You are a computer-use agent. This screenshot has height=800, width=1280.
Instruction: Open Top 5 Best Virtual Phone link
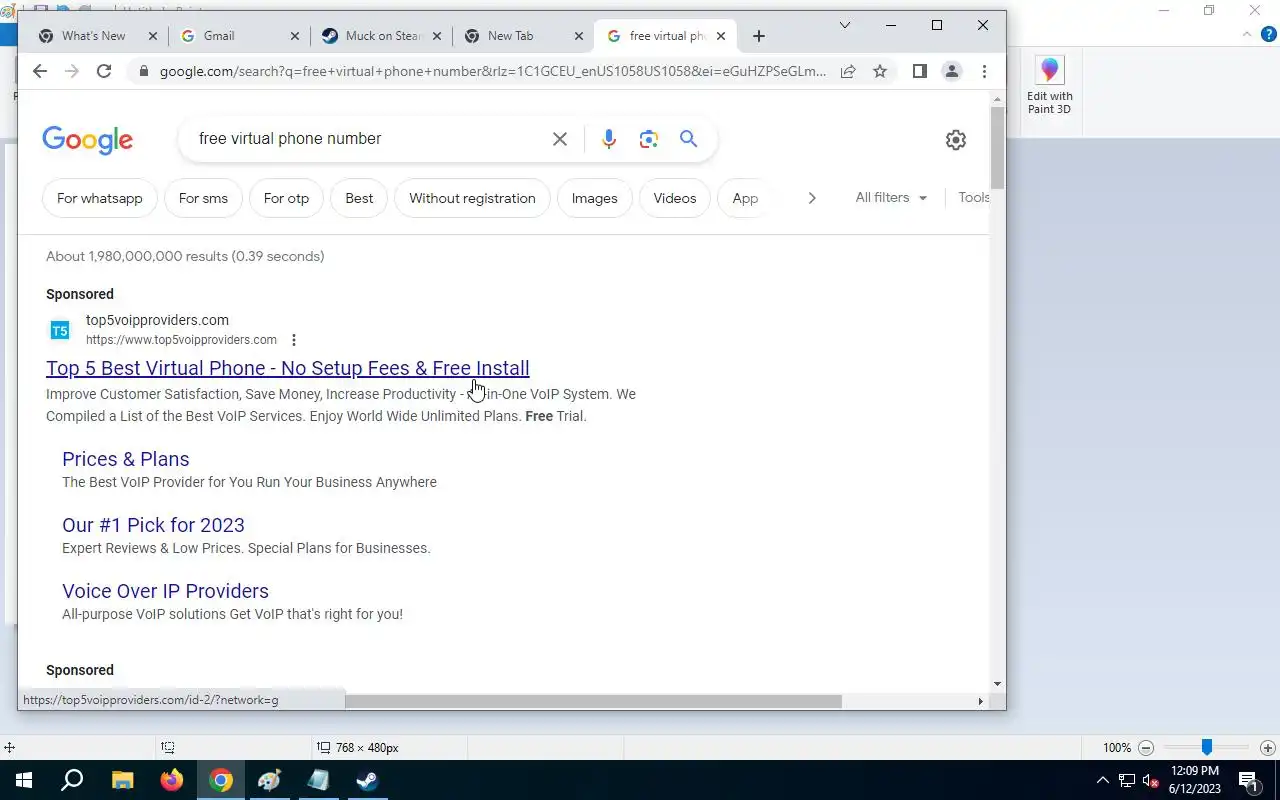pyautogui.click(x=288, y=368)
